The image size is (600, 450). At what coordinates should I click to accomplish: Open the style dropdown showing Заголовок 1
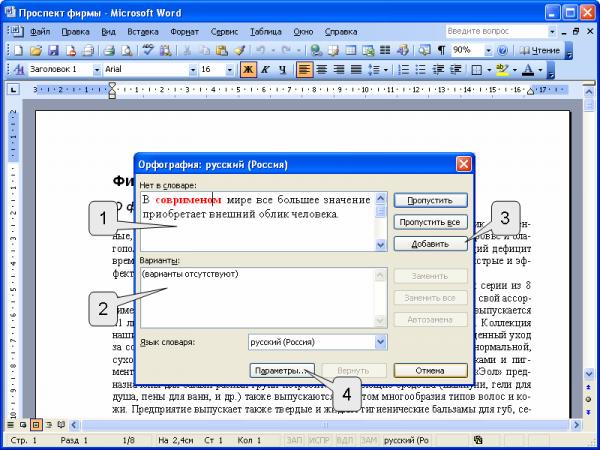coord(97,70)
